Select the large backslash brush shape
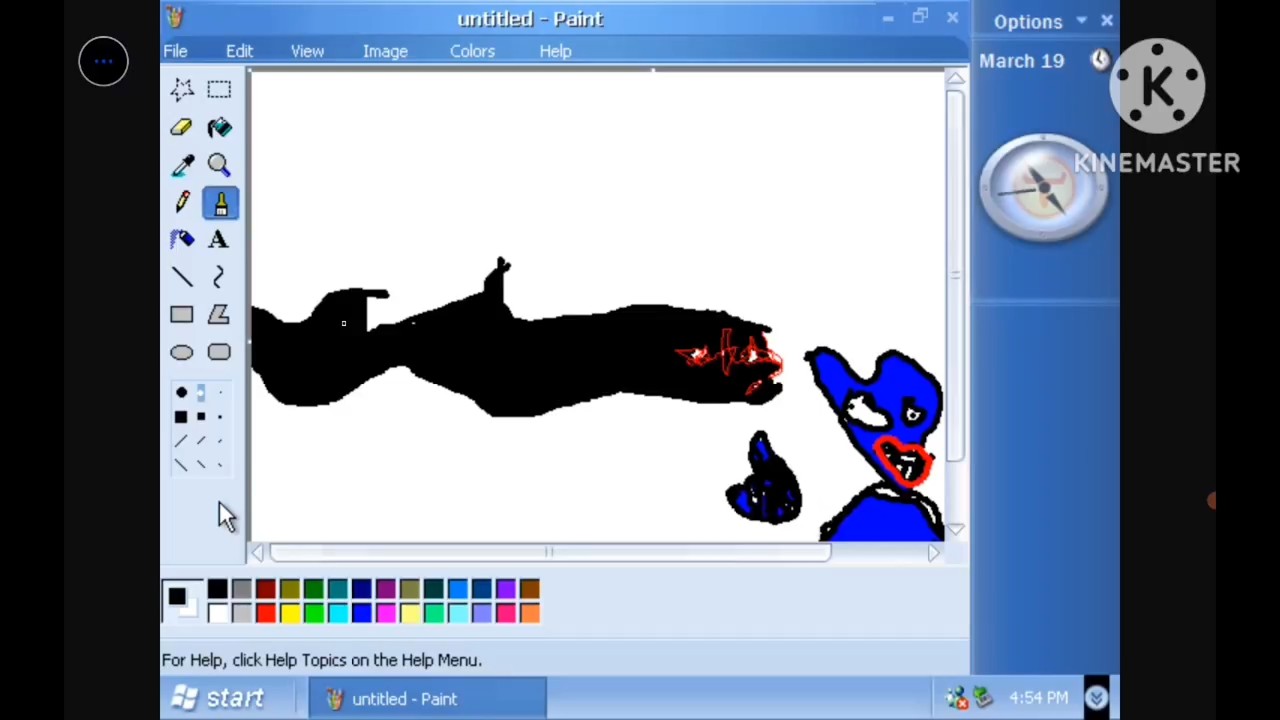The height and width of the screenshot is (720, 1280). [x=181, y=465]
